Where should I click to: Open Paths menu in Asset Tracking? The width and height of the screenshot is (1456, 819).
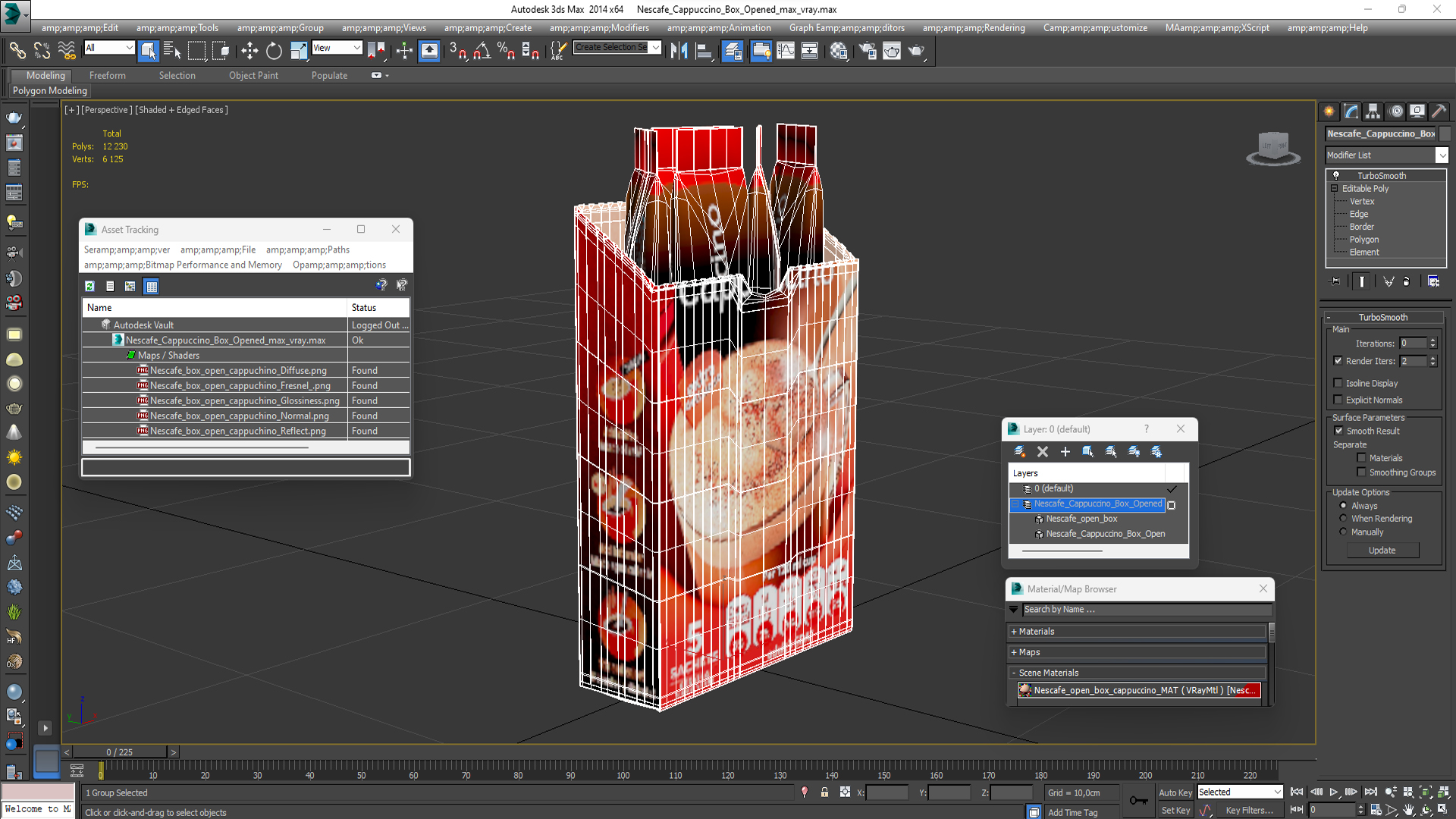(308, 249)
